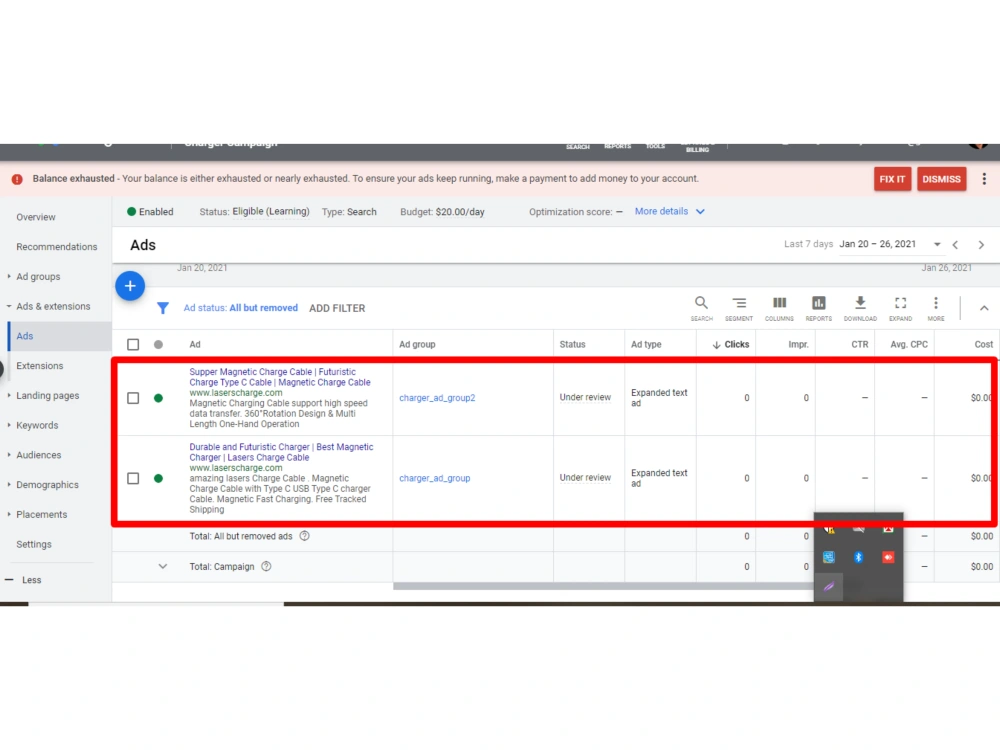This screenshot has height=750, width=1000.
Task: Open the charger_ad_group2 link
Action: pos(437,398)
